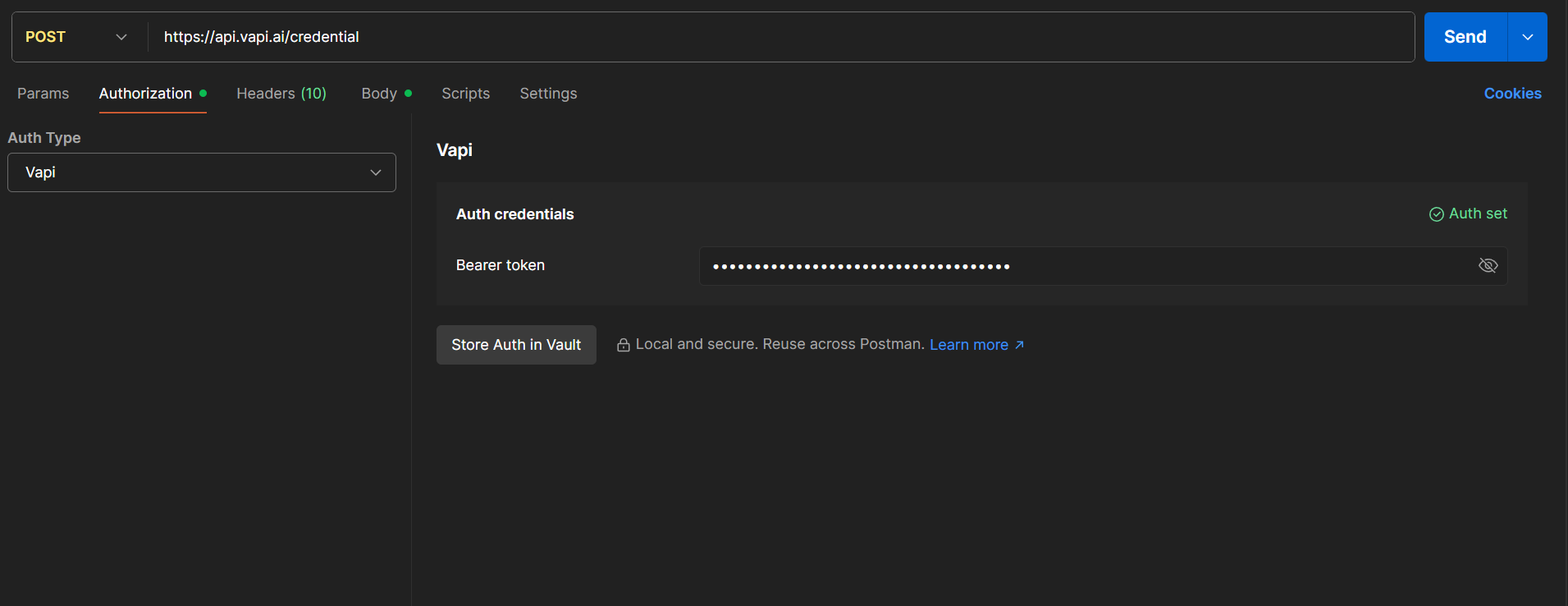Switch to the Params tab
Image resolution: width=1568 pixels, height=606 pixels.
point(43,94)
